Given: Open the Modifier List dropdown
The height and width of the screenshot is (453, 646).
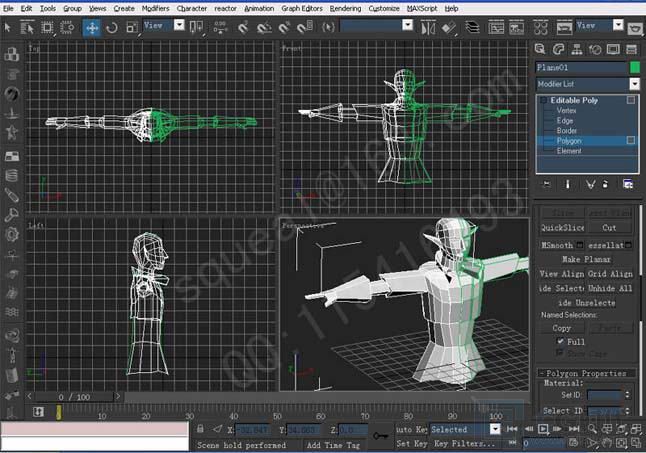Looking at the screenshot, I should pos(634,84).
